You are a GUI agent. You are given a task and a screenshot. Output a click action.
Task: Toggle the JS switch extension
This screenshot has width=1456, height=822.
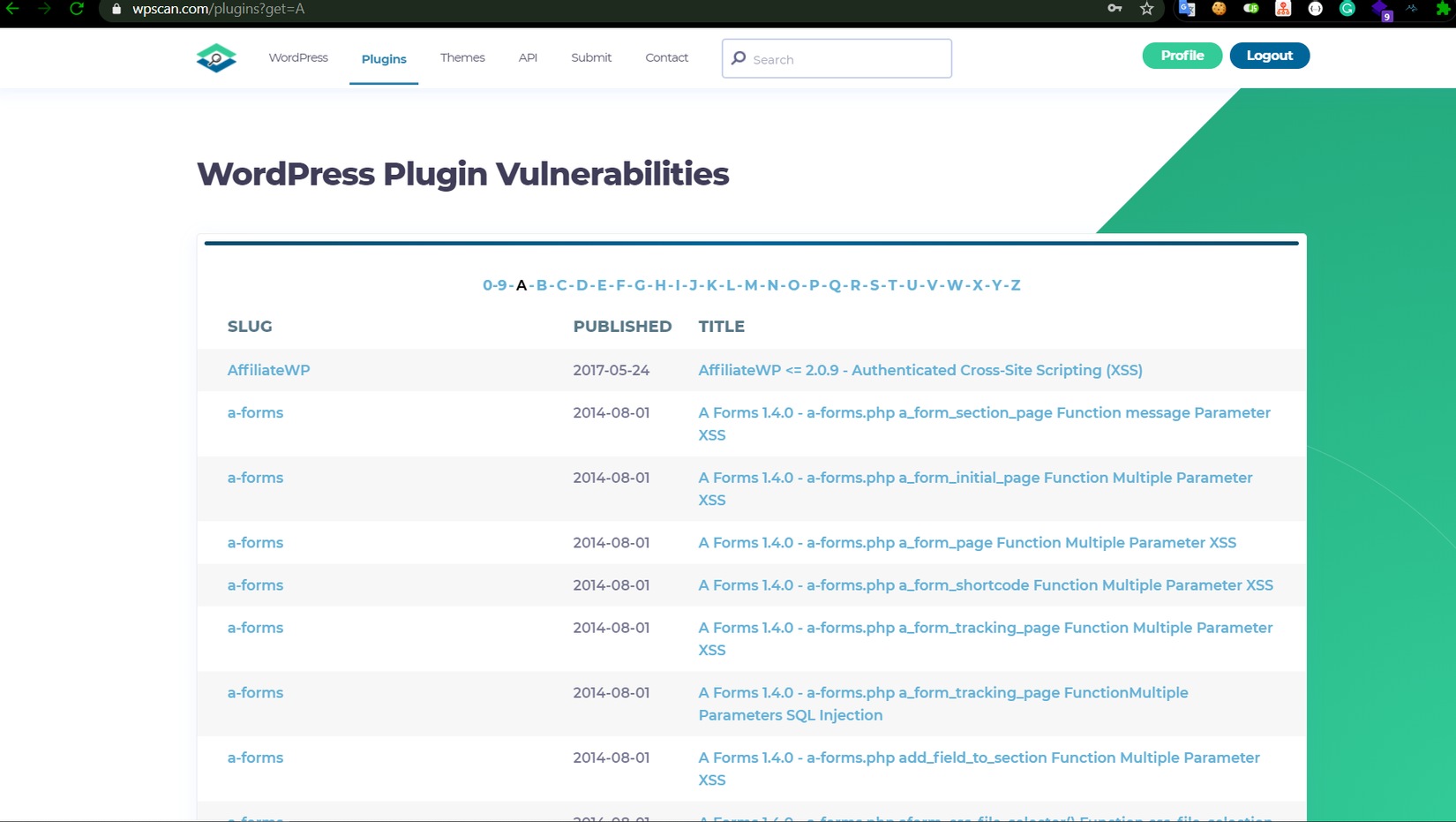1251,9
